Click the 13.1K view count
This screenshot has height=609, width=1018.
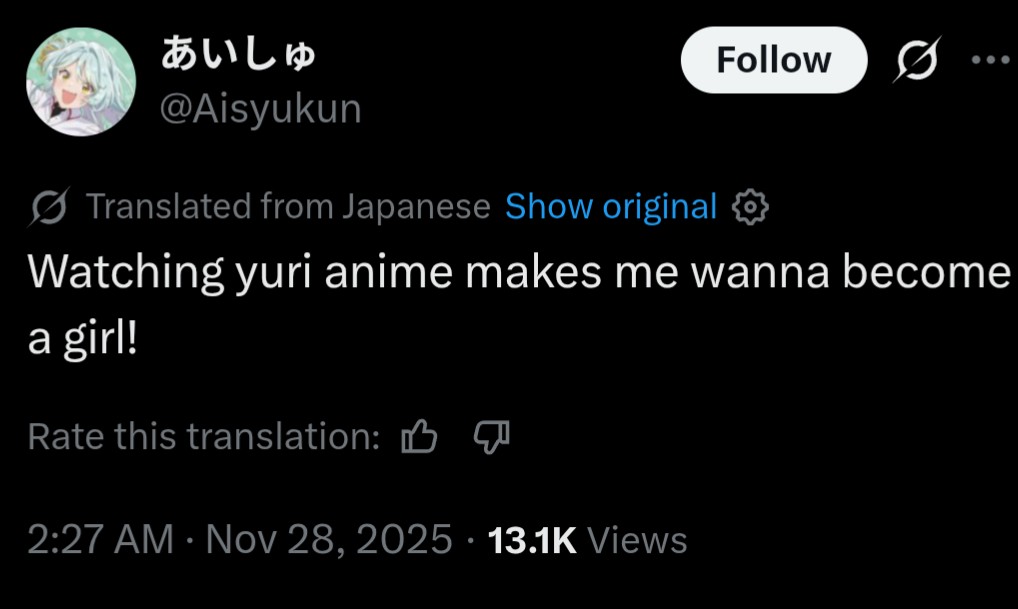[x=532, y=540]
